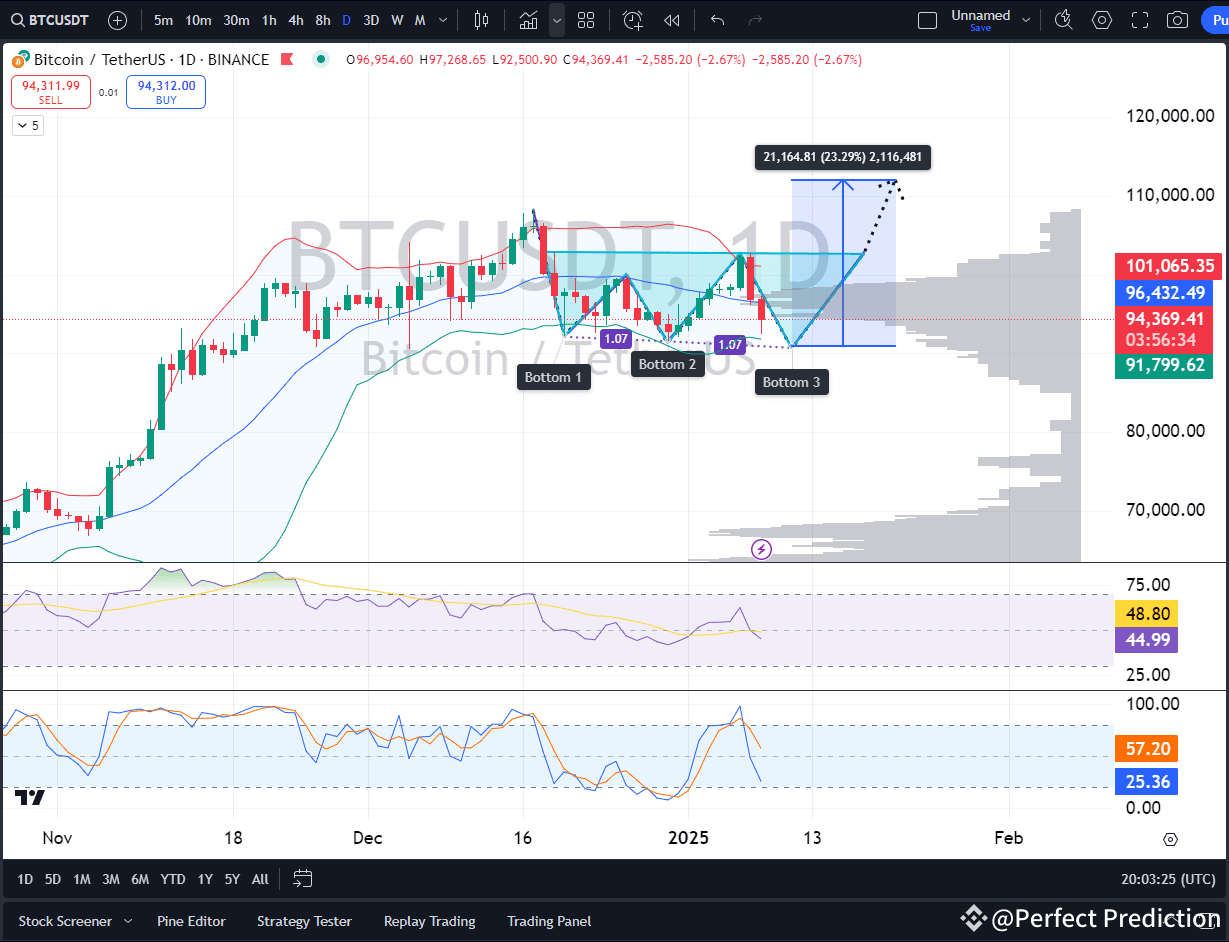The width and height of the screenshot is (1229, 942).
Task: Click the 20:03:25 (UTC) timezone clock
Action: coord(1169,879)
